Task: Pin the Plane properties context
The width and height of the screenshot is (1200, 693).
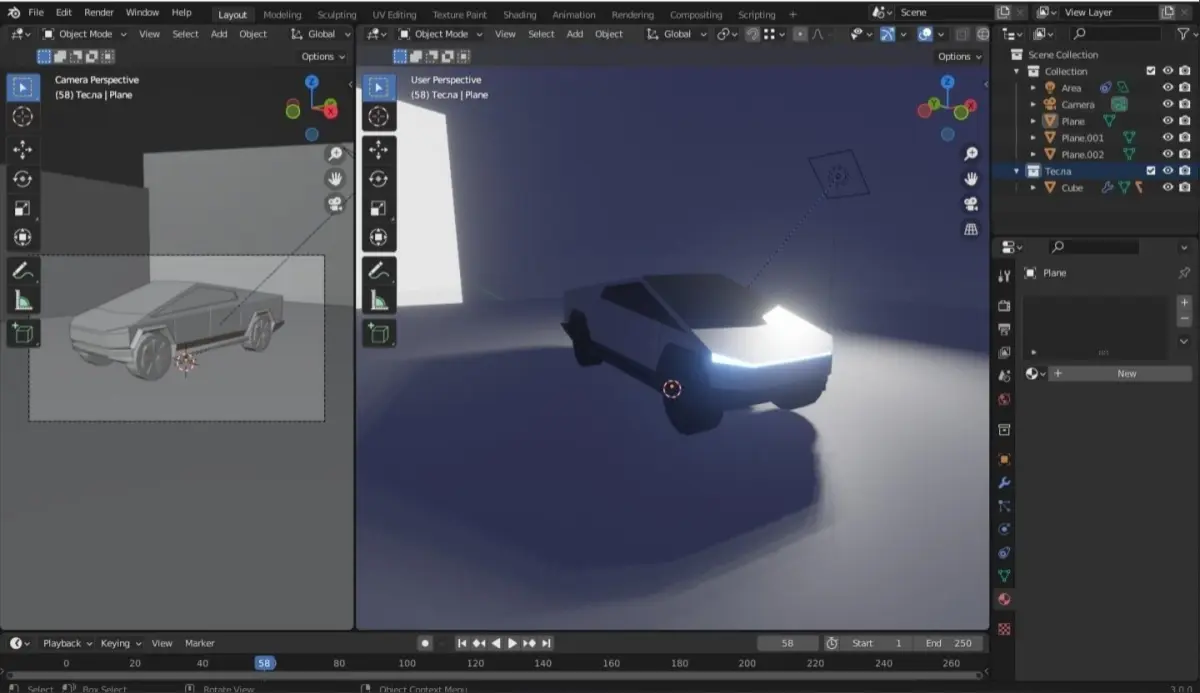Action: pyautogui.click(x=1184, y=273)
